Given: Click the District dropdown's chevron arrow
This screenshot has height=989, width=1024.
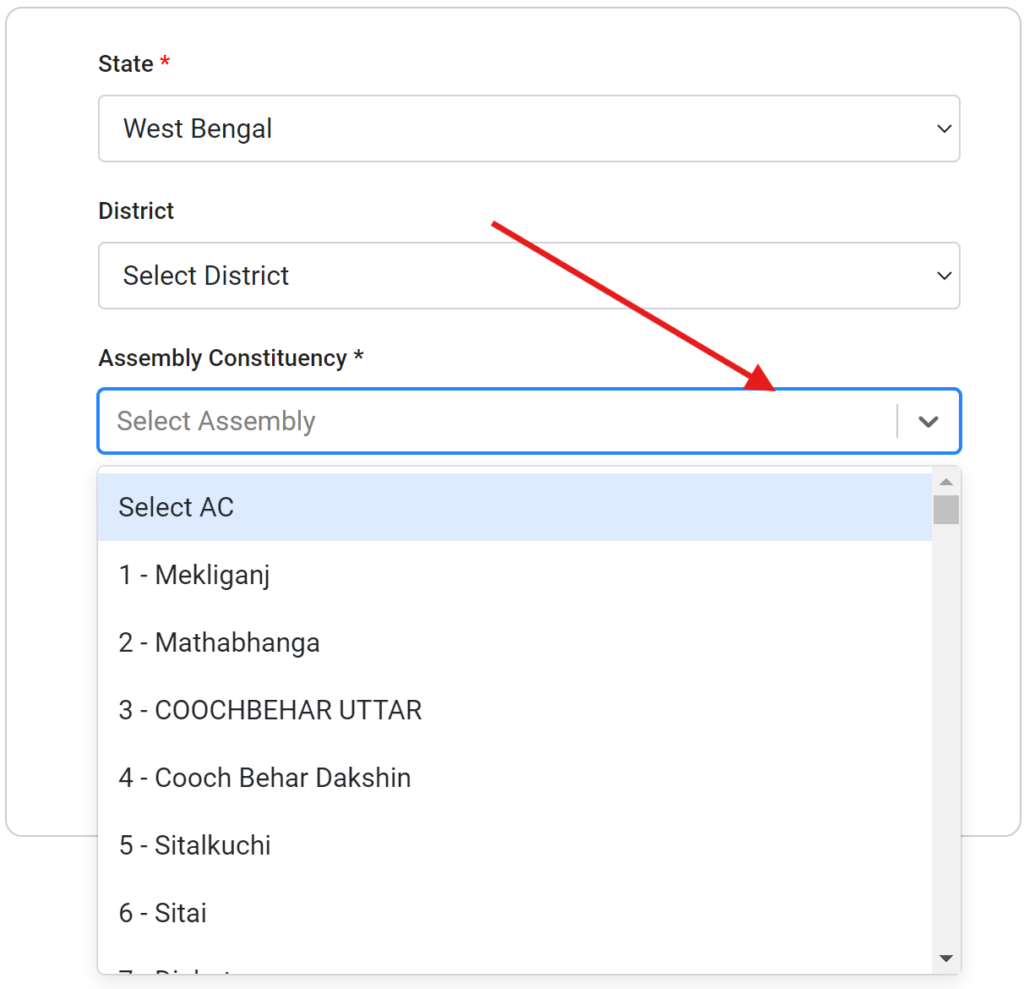Looking at the screenshot, I should tap(943, 276).
